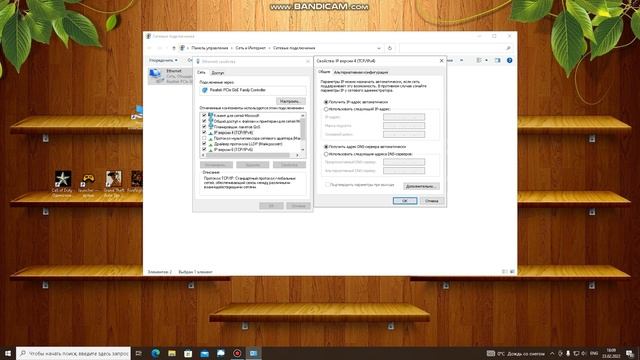Open the Windows Start menu
The width and height of the screenshot is (640, 360).
[7, 353]
